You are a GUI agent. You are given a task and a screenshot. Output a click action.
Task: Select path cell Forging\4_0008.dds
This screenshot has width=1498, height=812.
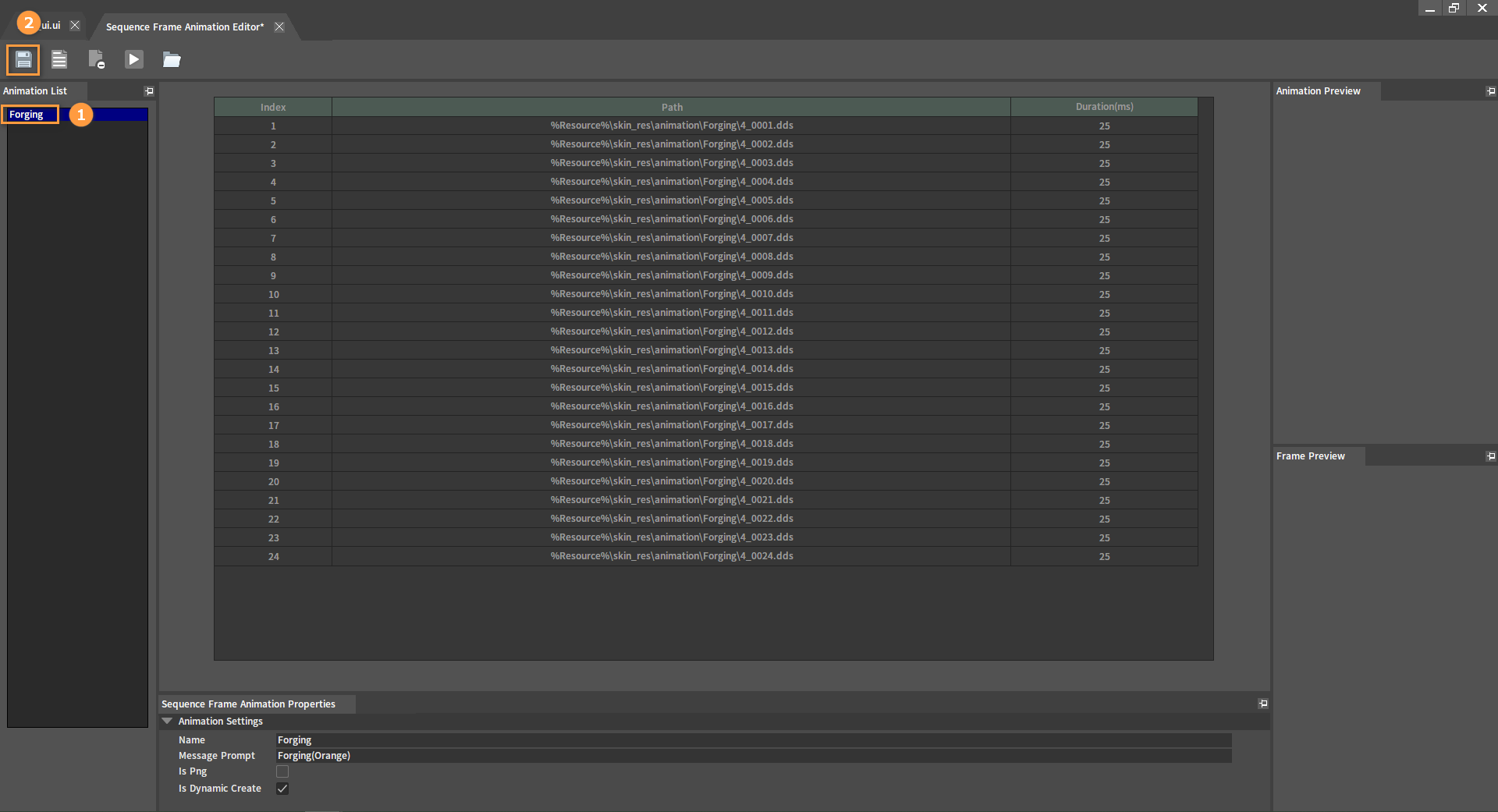tap(672, 257)
